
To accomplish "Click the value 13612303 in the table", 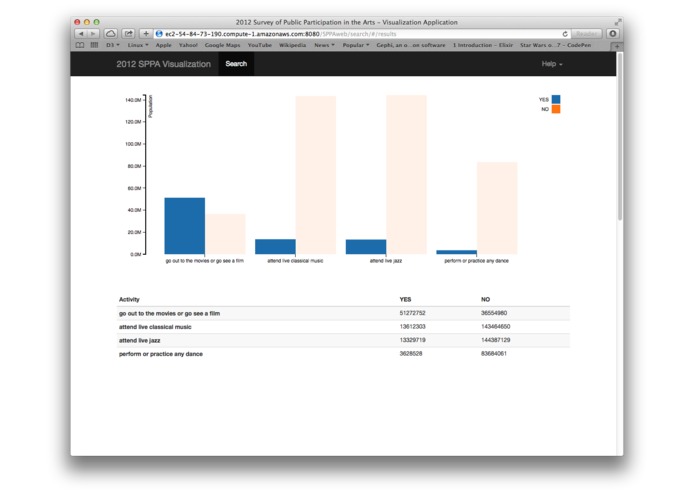I will tap(412, 327).
